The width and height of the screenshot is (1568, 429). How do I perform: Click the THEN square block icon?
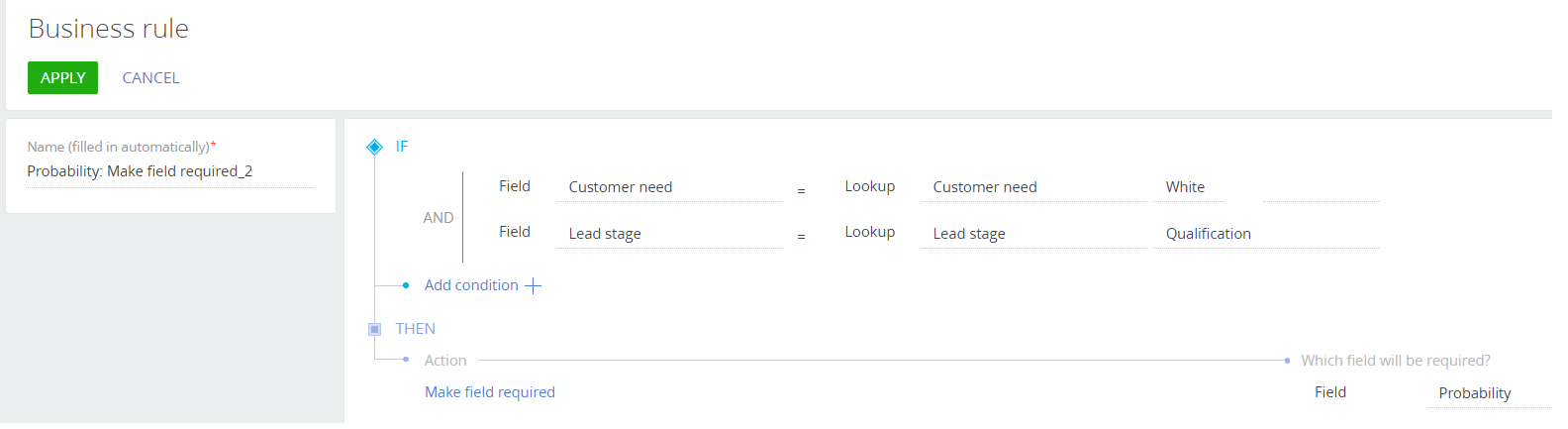(374, 329)
